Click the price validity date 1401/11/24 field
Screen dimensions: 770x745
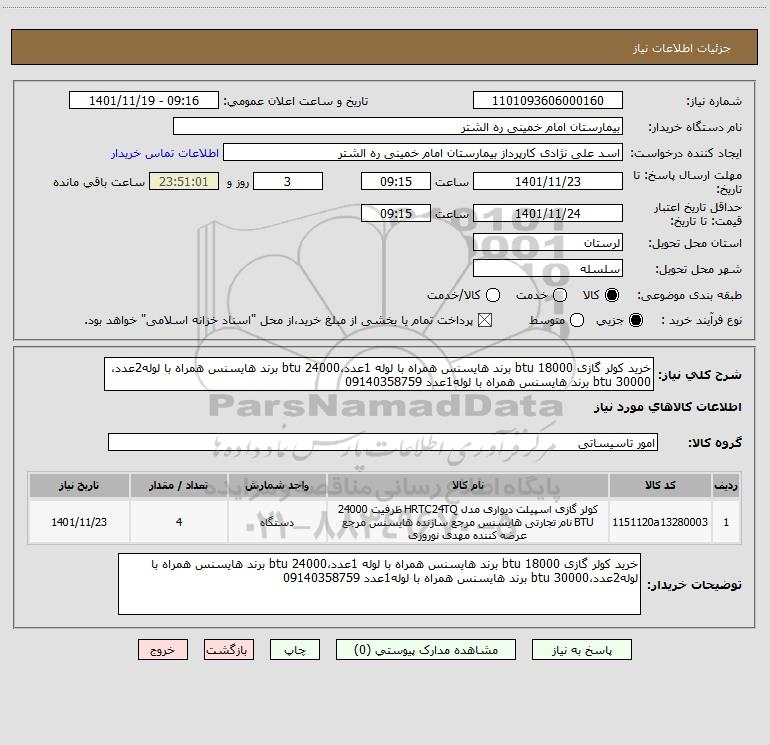coord(548,213)
